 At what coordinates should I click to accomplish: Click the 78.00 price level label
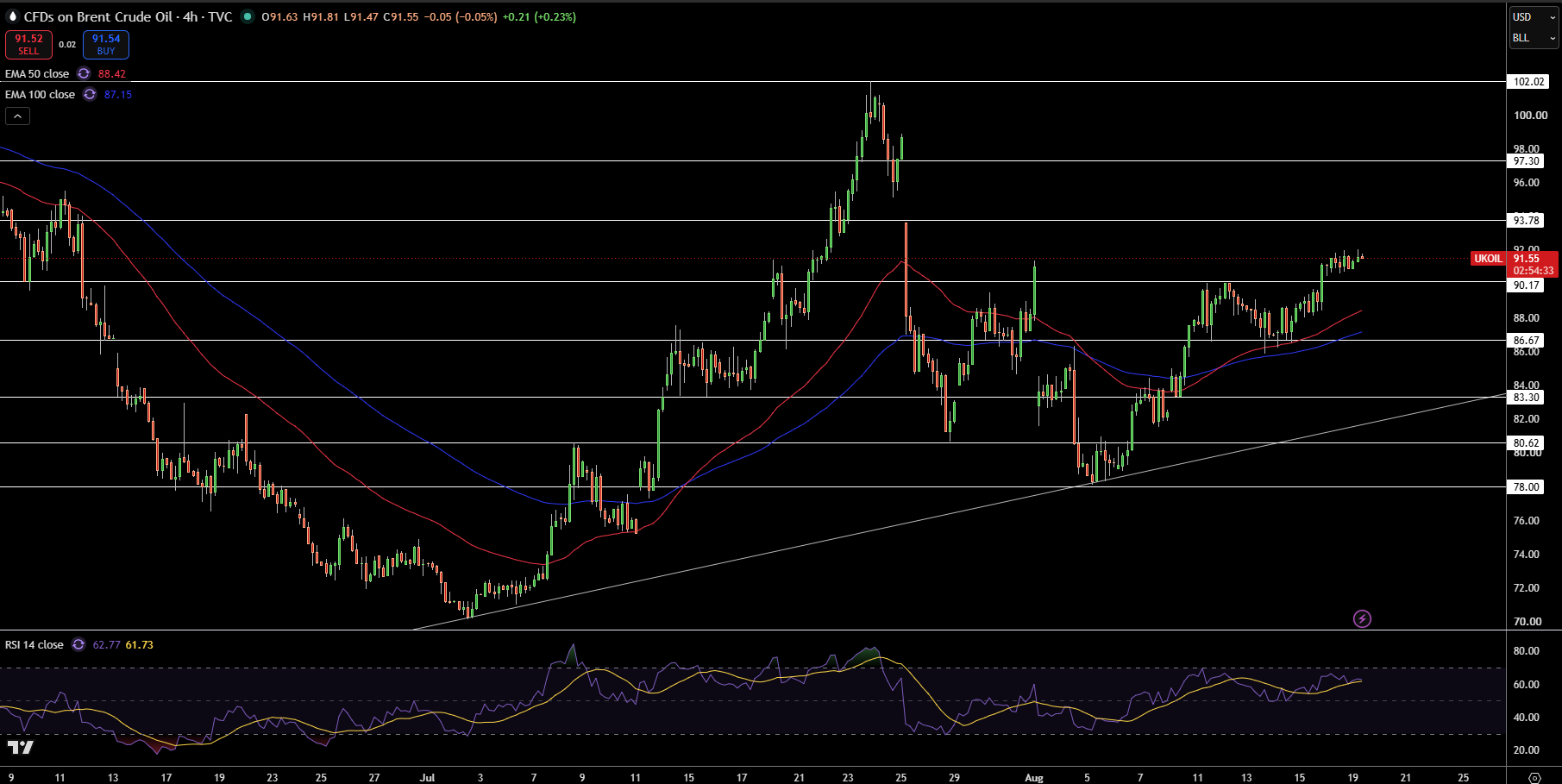[1526, 487]
